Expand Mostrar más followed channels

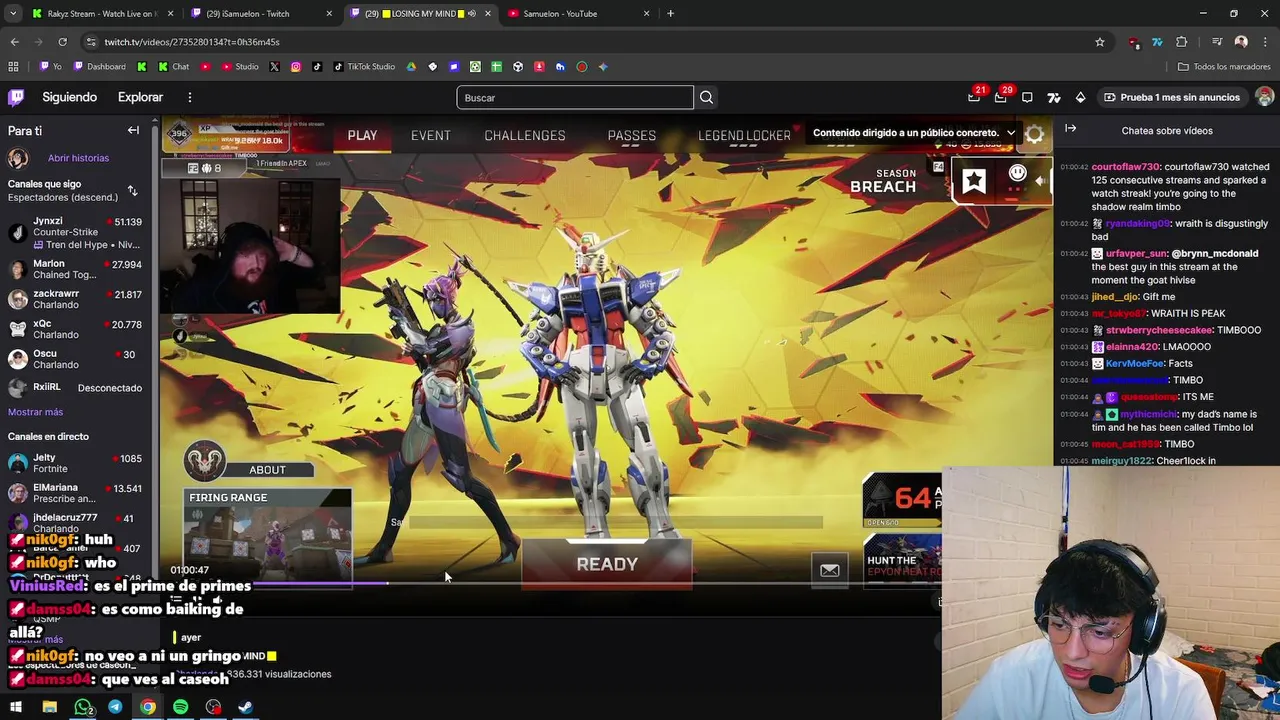[x=35, y=412]
